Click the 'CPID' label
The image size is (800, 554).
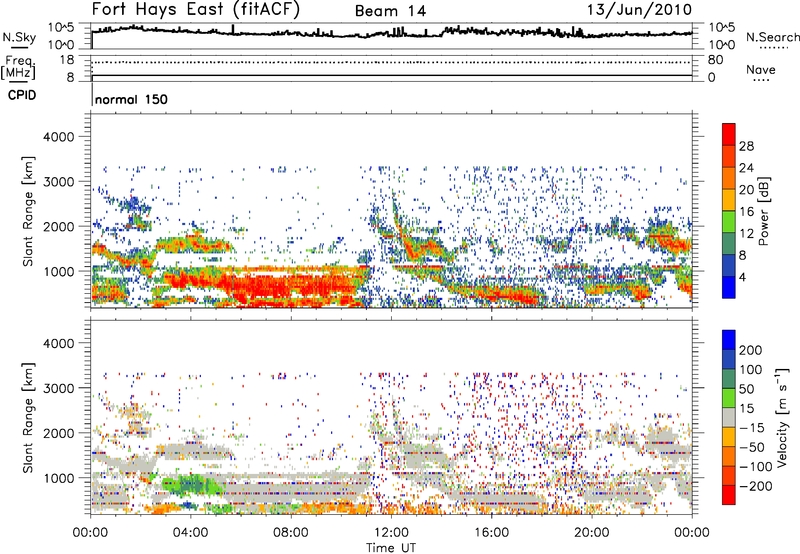22,95
